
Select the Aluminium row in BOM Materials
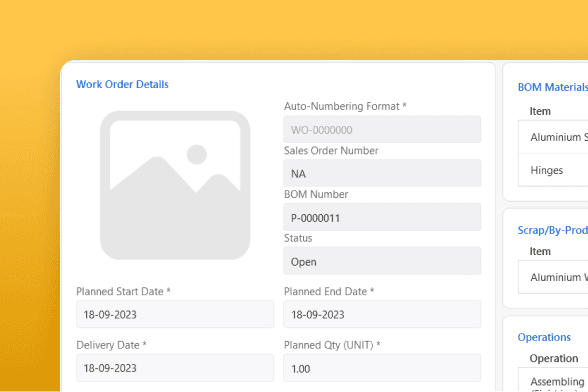coord(553,137)
